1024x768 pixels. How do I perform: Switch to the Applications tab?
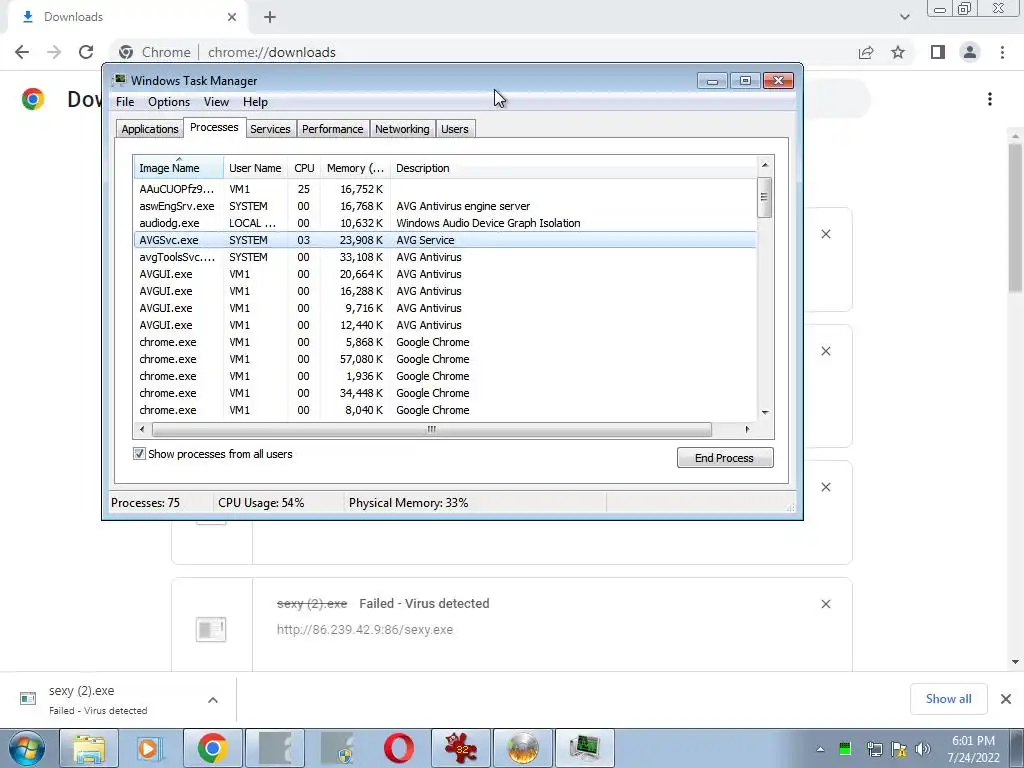tap(150, 129)
